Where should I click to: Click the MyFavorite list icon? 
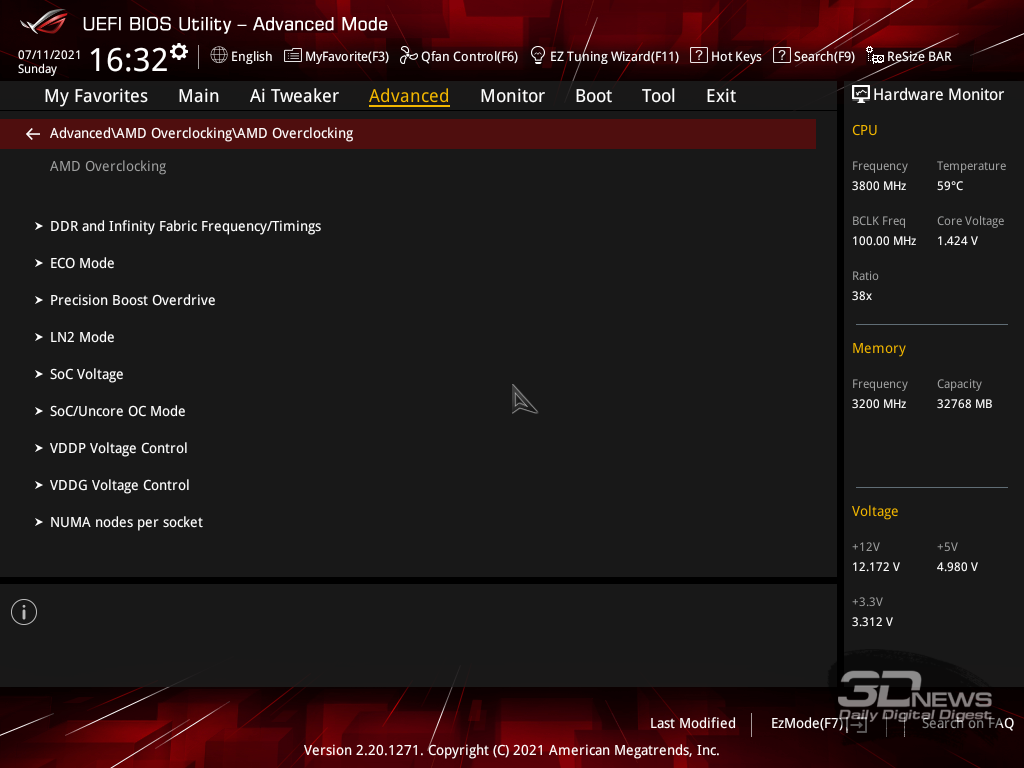coord(293,56)
